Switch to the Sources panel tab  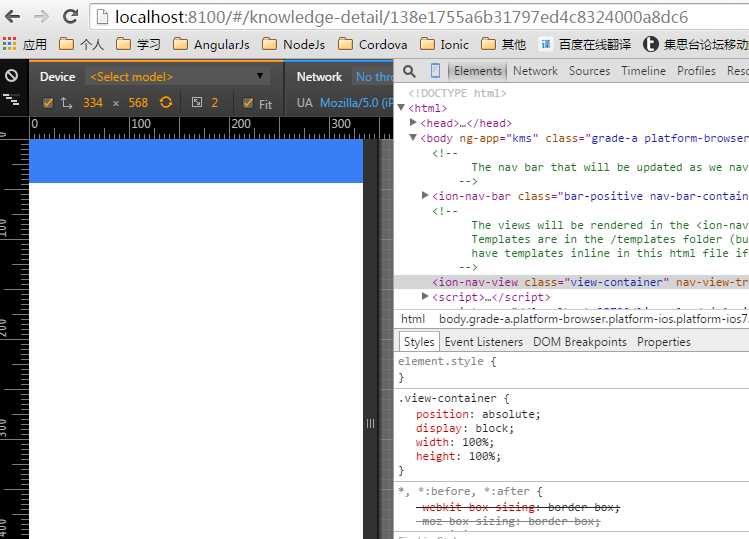coord(589,71)
